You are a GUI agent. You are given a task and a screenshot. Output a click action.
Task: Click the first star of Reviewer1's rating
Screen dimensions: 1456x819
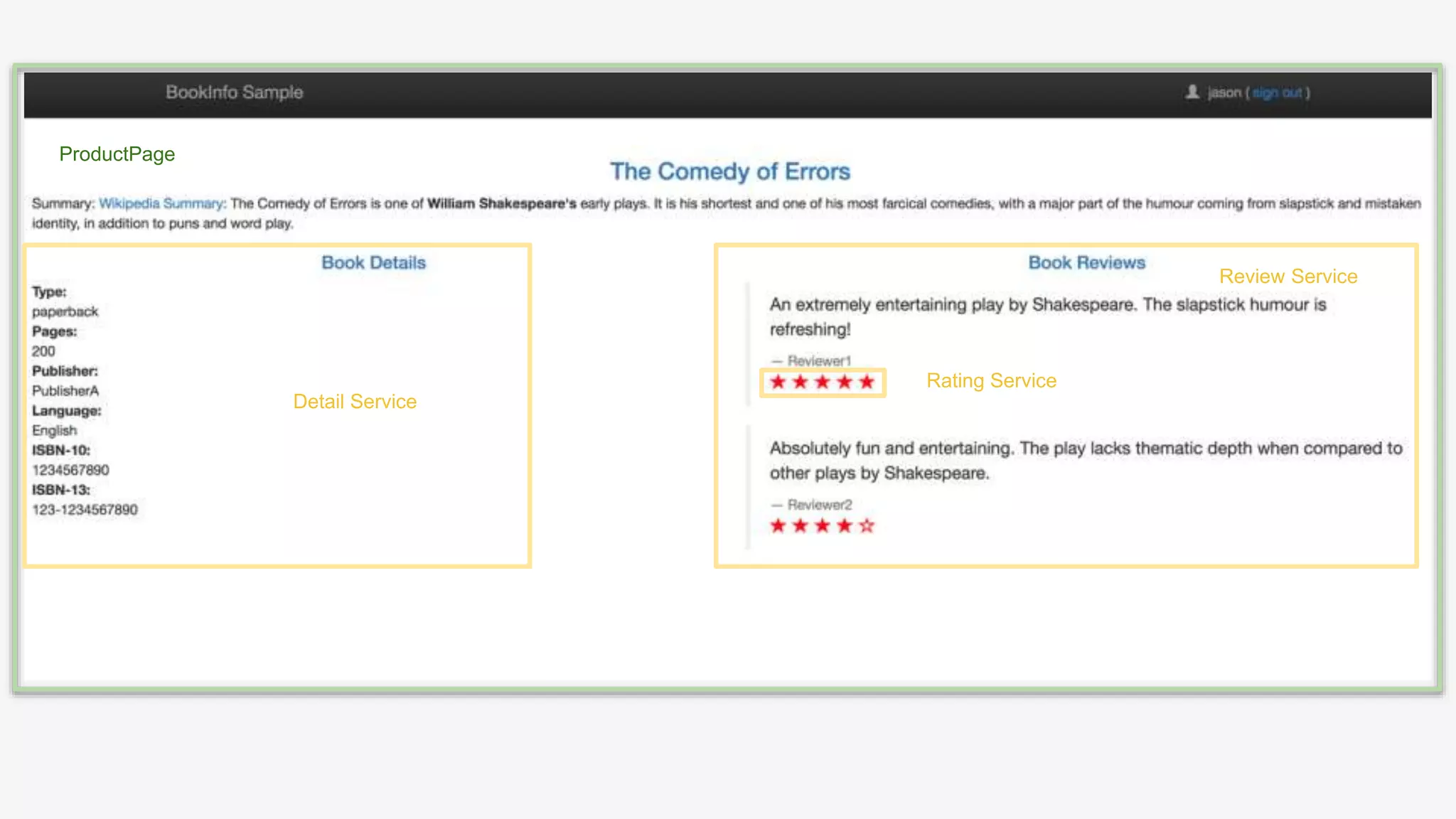778,382
